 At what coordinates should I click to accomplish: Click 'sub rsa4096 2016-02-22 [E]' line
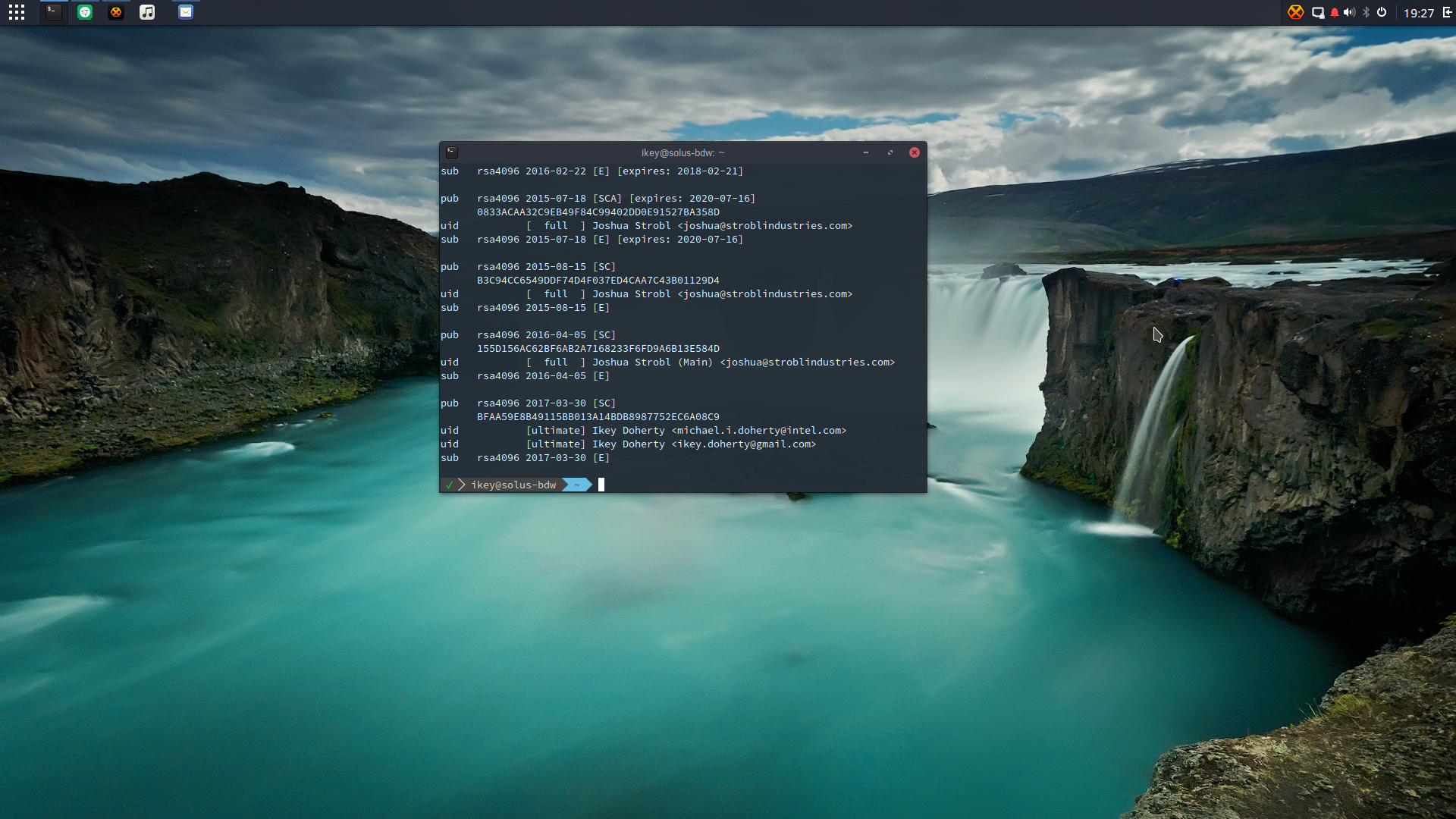pos(591,171)
